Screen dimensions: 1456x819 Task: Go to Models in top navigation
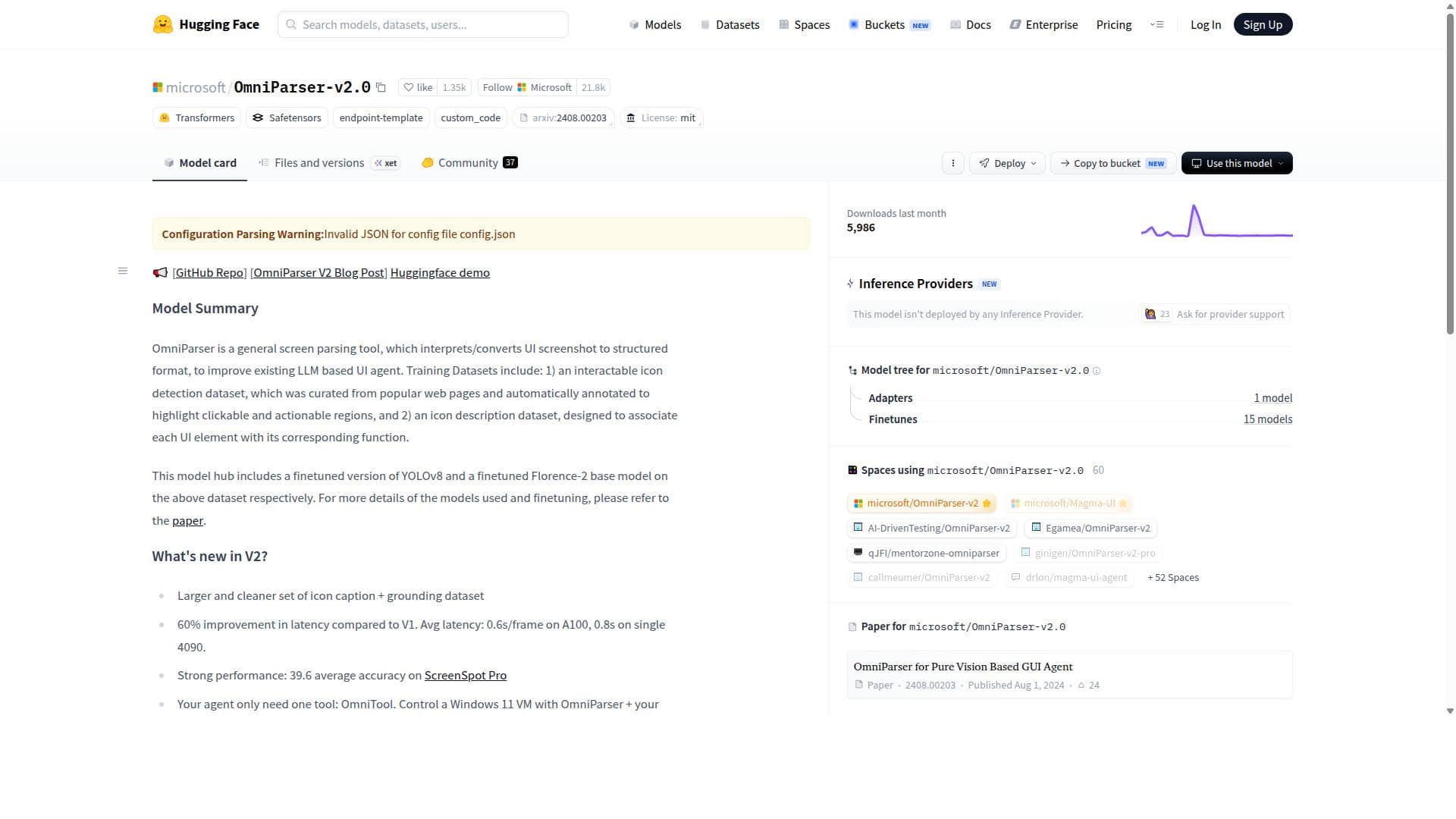tap(655, 24)
